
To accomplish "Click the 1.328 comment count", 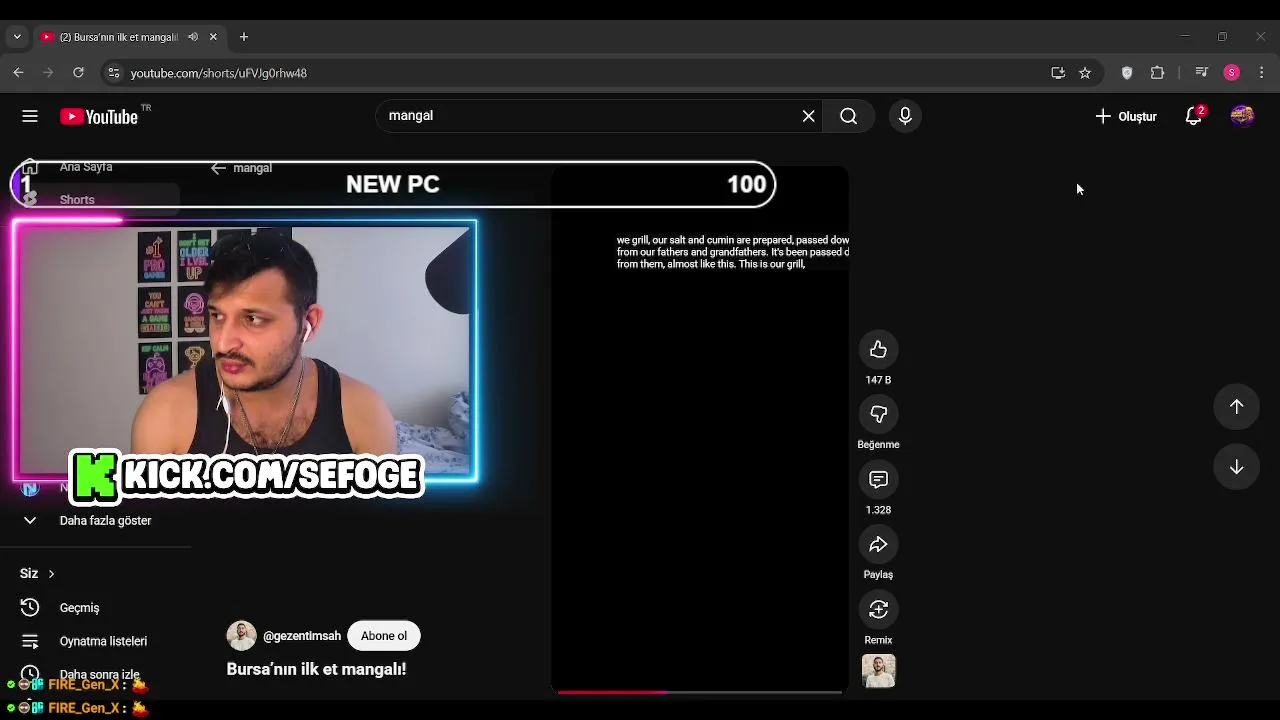I will pyautogui.click(x=878, y=510).
